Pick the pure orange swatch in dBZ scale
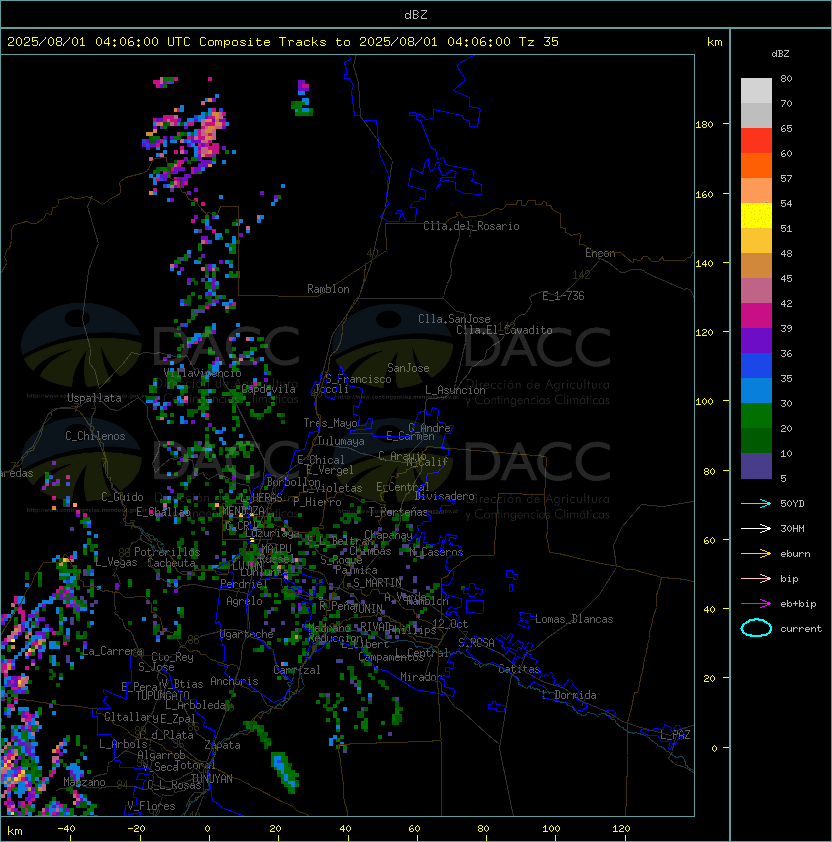 point(756,165)
